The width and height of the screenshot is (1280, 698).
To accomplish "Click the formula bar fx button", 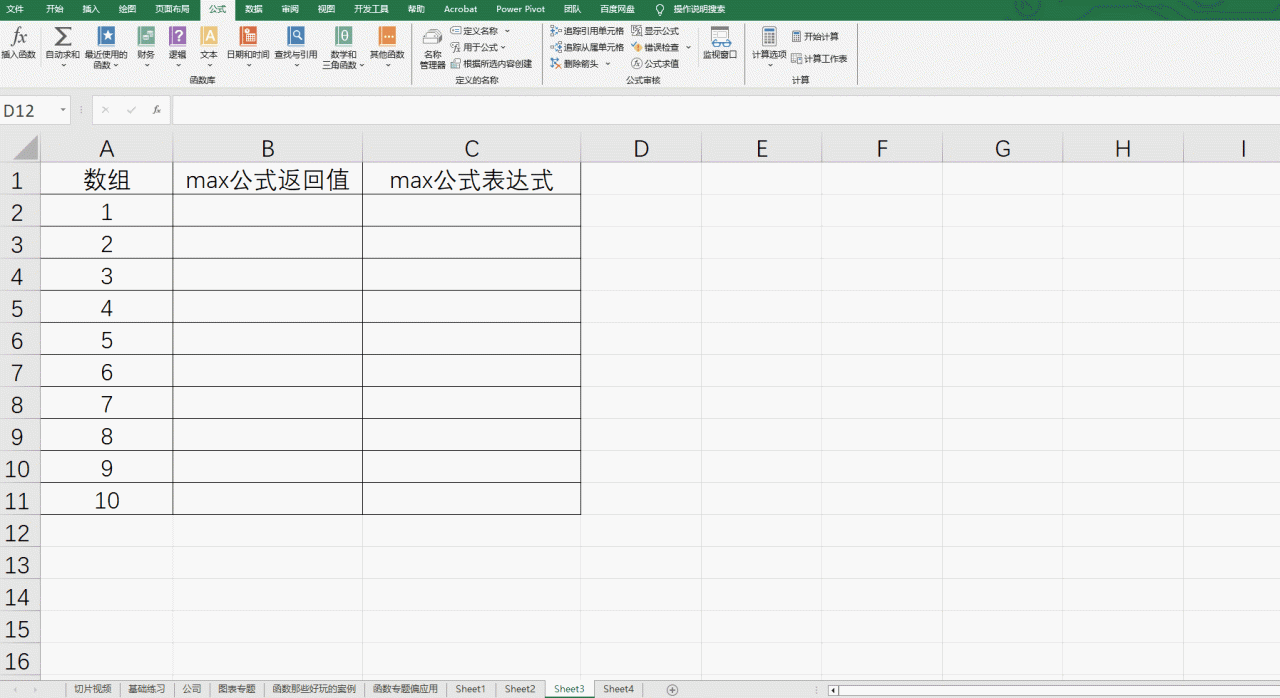I will tap(157, 110).
